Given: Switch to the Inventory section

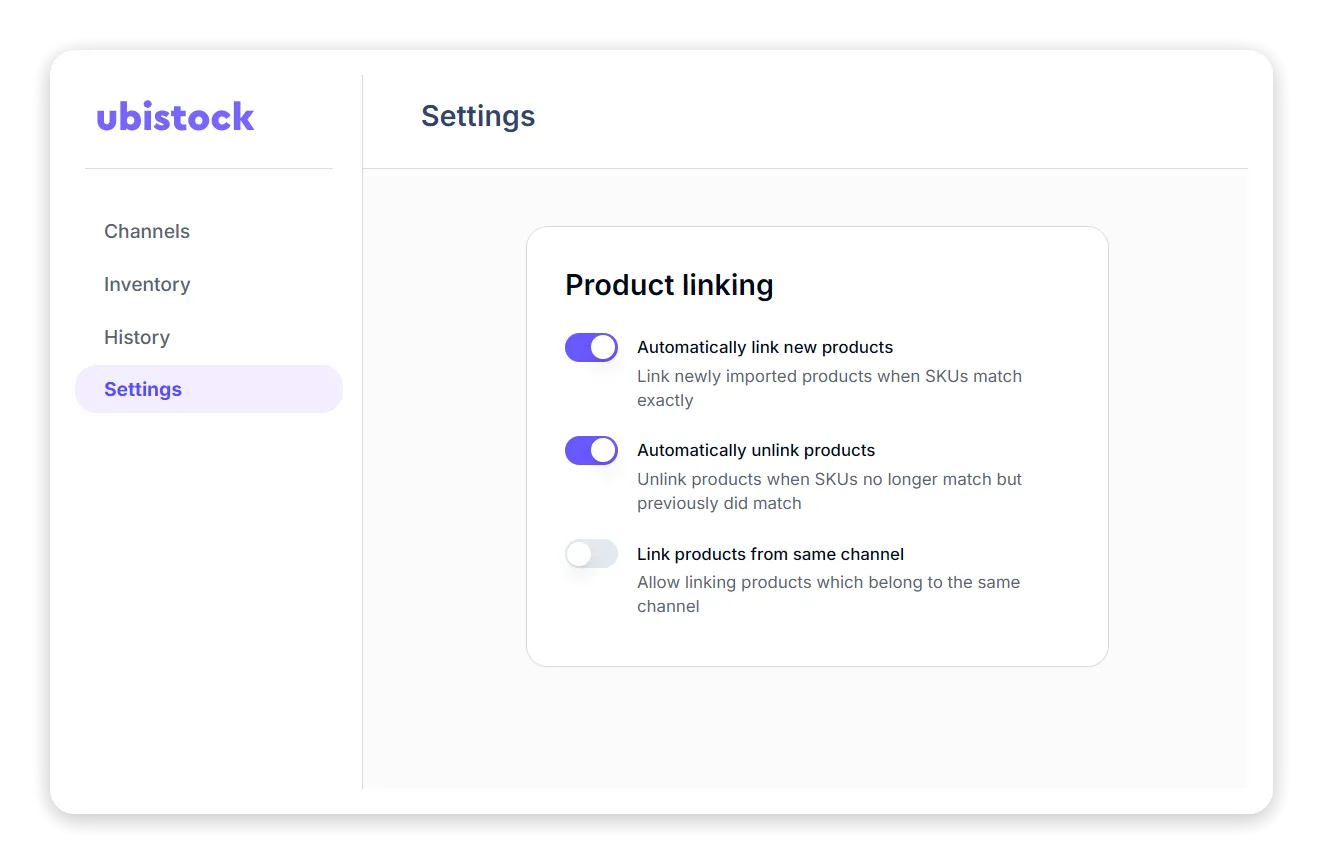Looking at the screenshot, I should pyautogui.click(x=147, y=284).
